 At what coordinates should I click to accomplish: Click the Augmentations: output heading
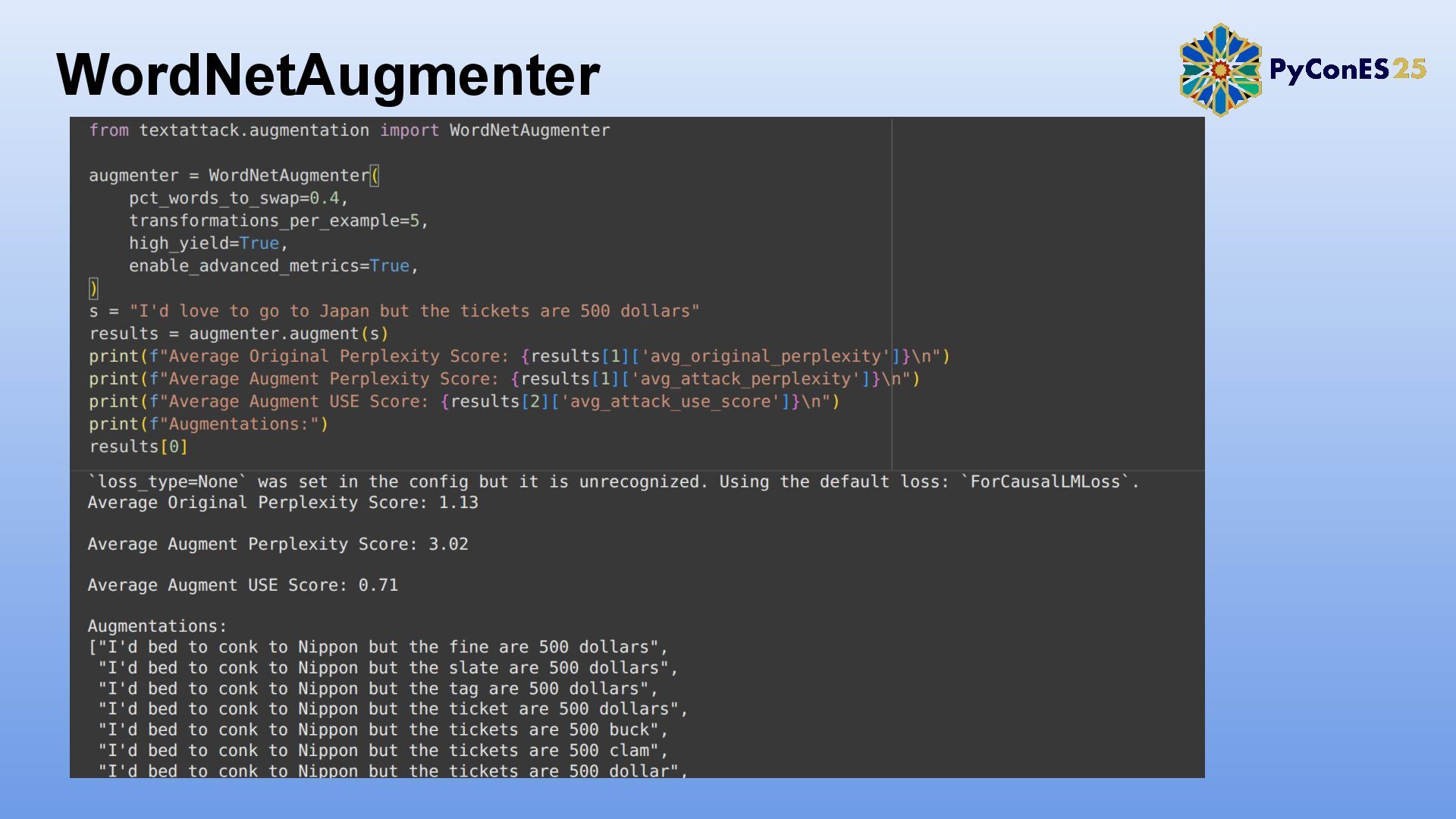click(x=157, y=626)
